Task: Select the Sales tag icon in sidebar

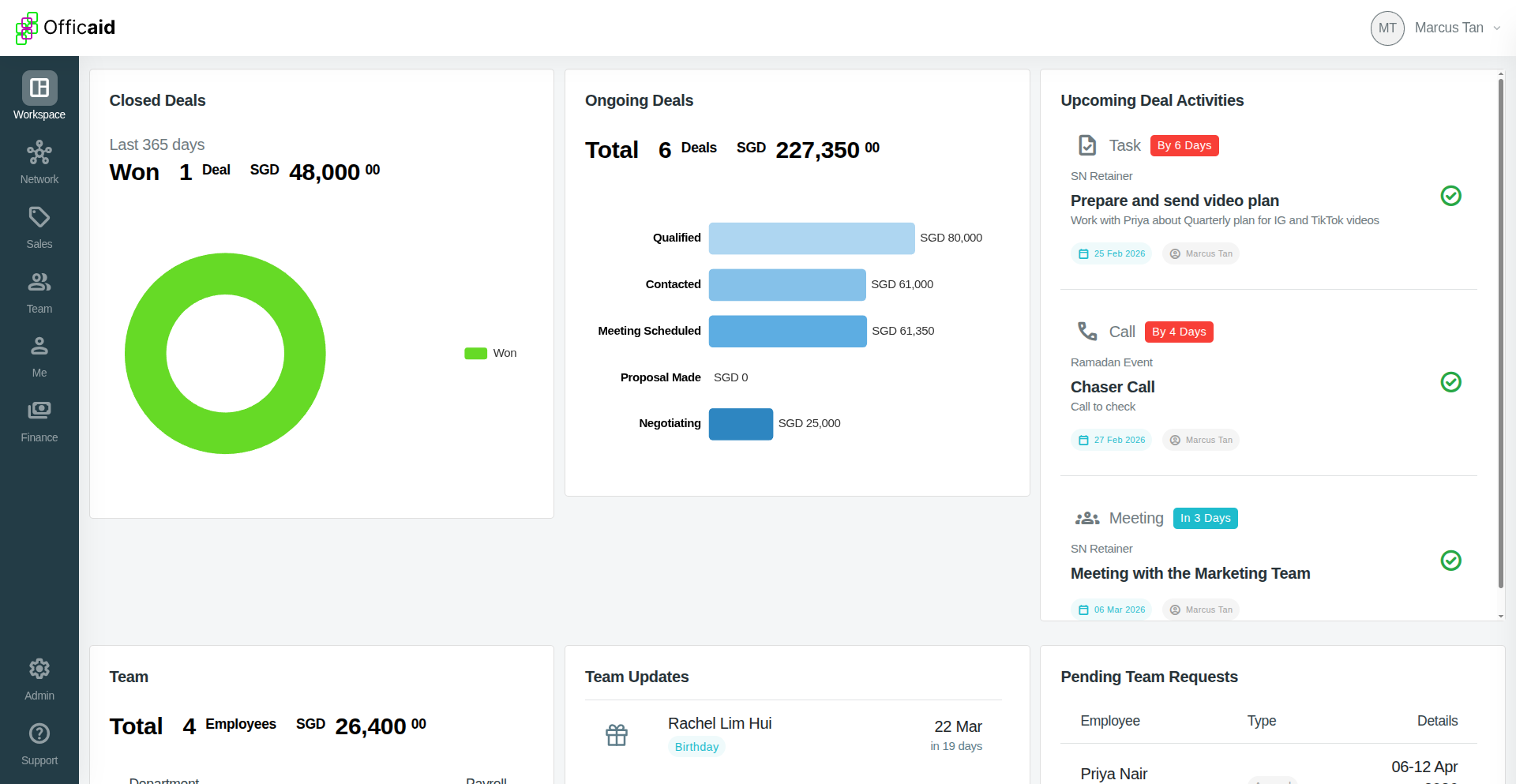Action: [x=39, y=223]
